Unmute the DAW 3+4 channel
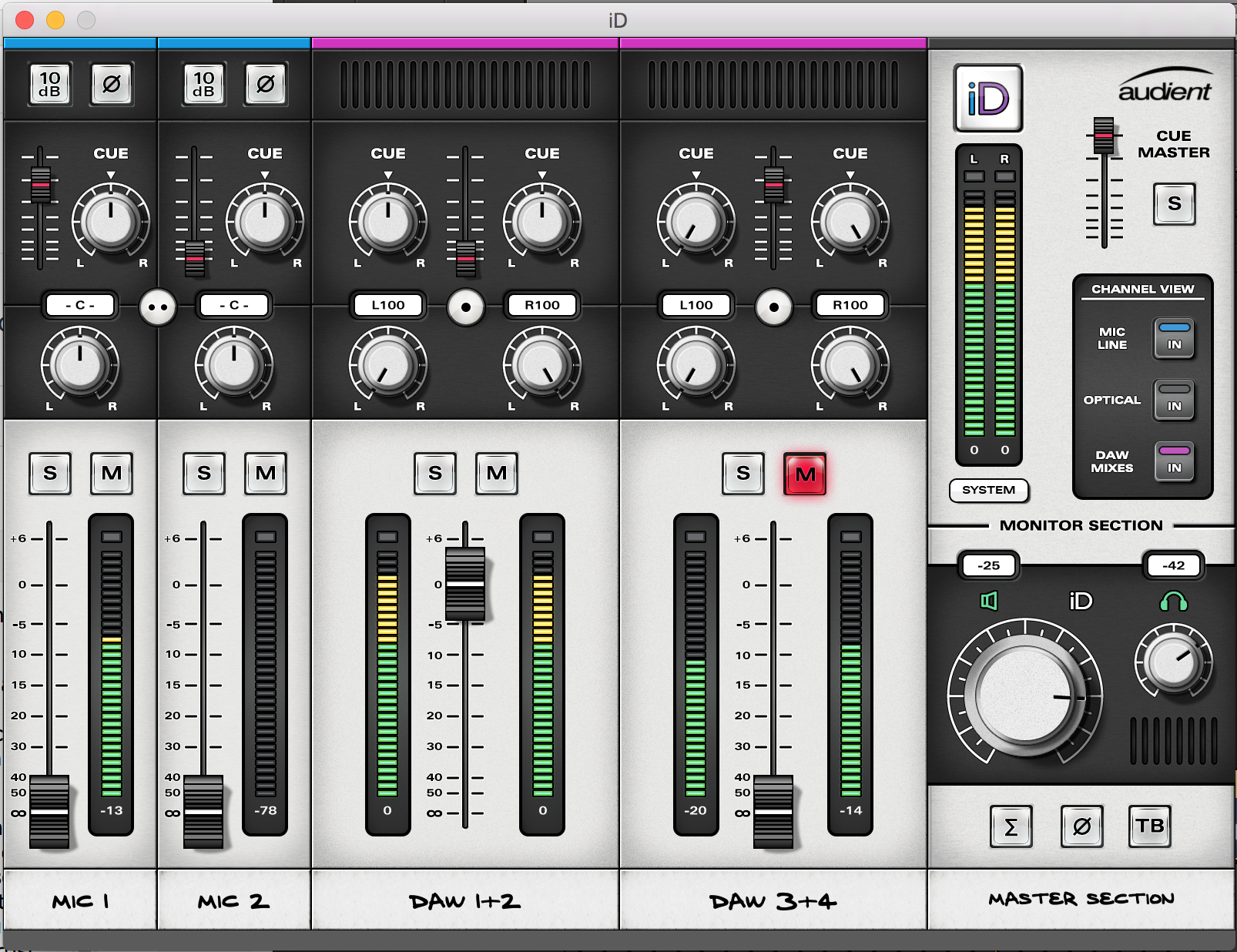 click(805, 473)
